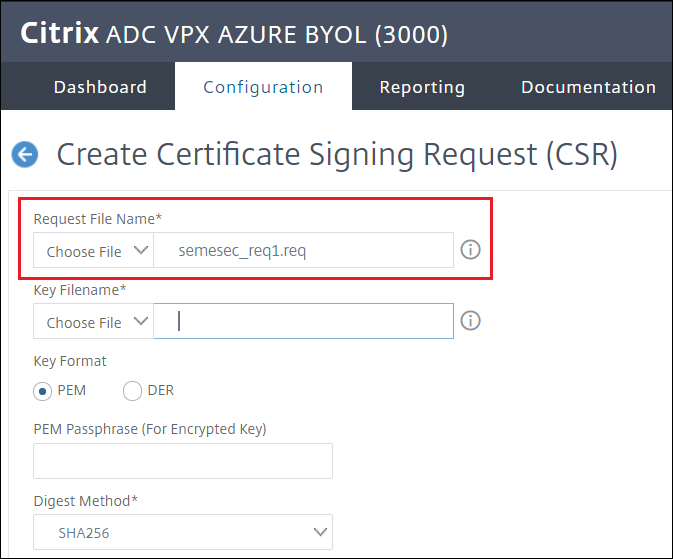Viewport: 673px width, 559px height.
Task: Click the PEM Passphrase input box
Action: (183, 461)
